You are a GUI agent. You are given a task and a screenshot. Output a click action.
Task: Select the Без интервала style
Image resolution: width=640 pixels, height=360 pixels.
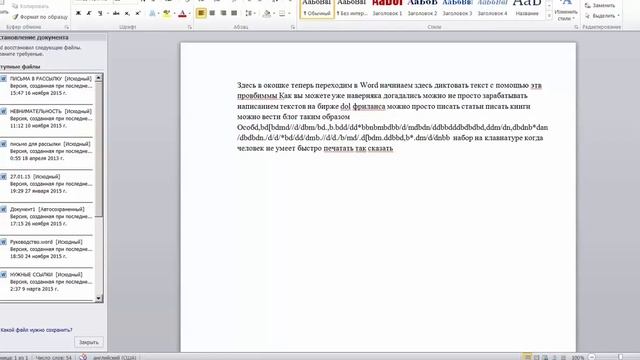pyautogui.click(x=352, y=8)
